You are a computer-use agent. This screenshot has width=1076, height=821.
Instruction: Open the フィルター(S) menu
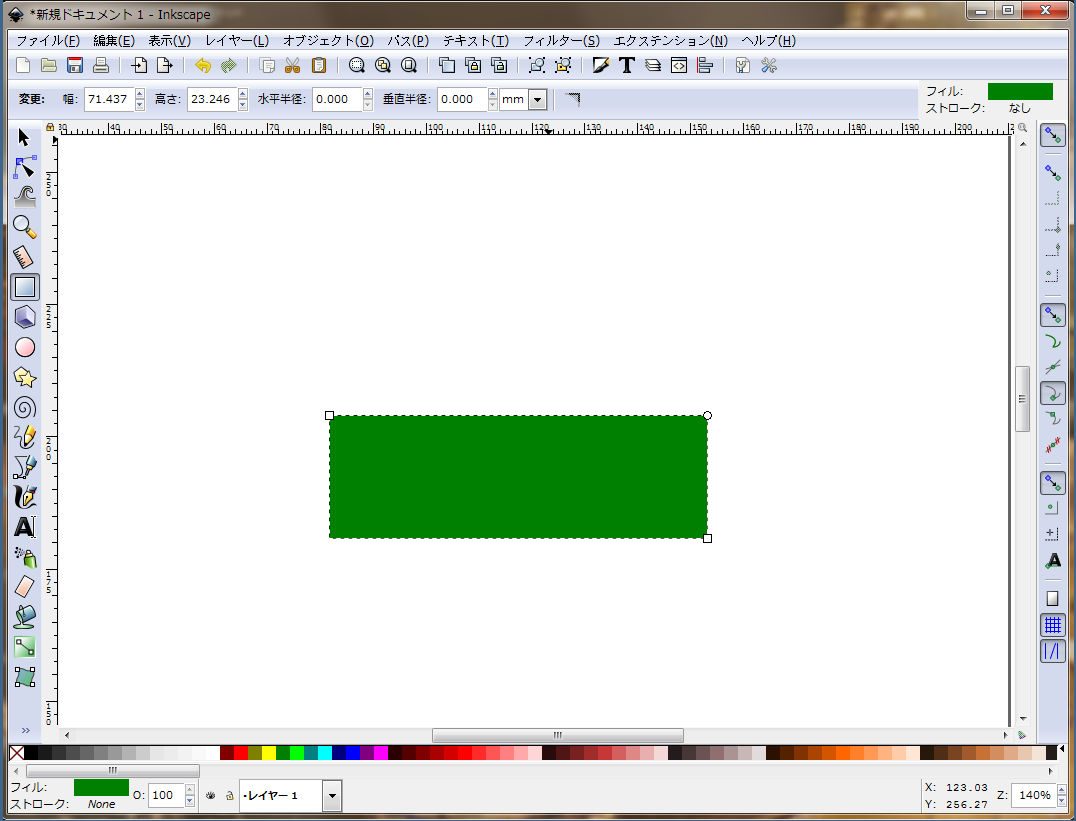561,41
